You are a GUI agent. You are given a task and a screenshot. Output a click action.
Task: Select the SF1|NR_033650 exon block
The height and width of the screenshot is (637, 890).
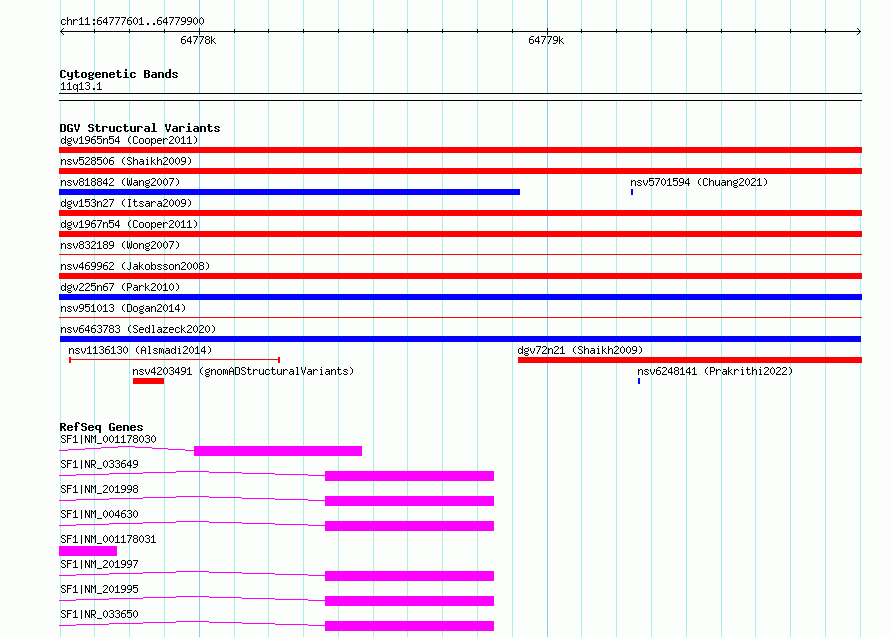[409, 626]
